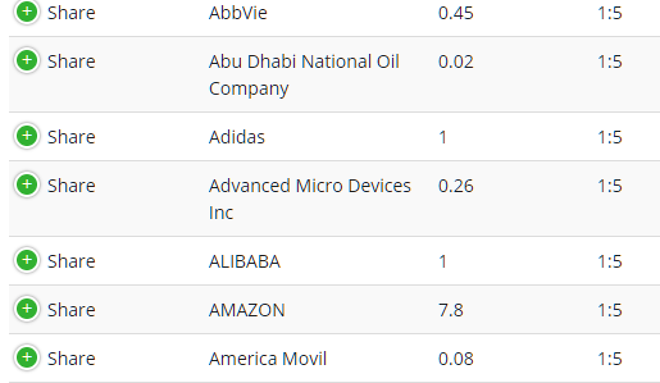Expand the Abu Dhabi National Oil Company row
The width and height of the screenshot is (660, 383).
(27, 61)
